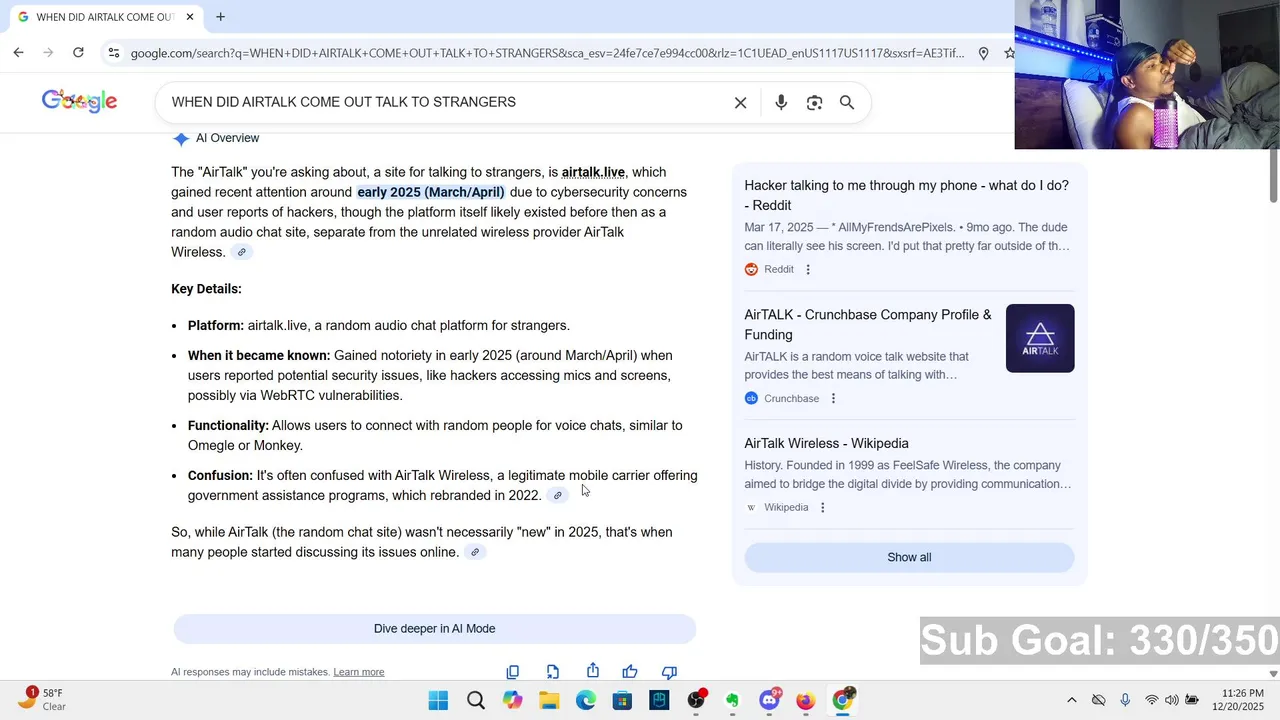Open Firefox from the taskbar
This screenshot has width=1280, height=720.
pos(805,700)
